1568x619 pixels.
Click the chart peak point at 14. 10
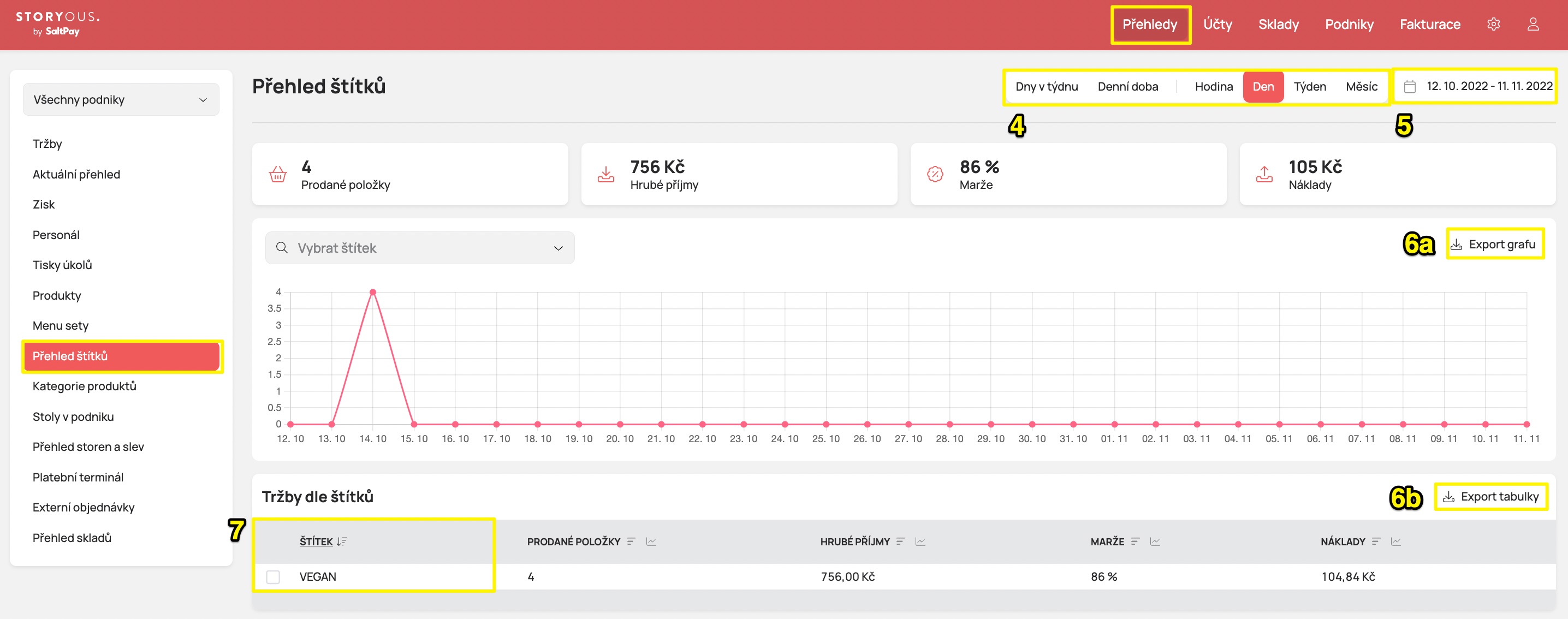coord(372,292)
